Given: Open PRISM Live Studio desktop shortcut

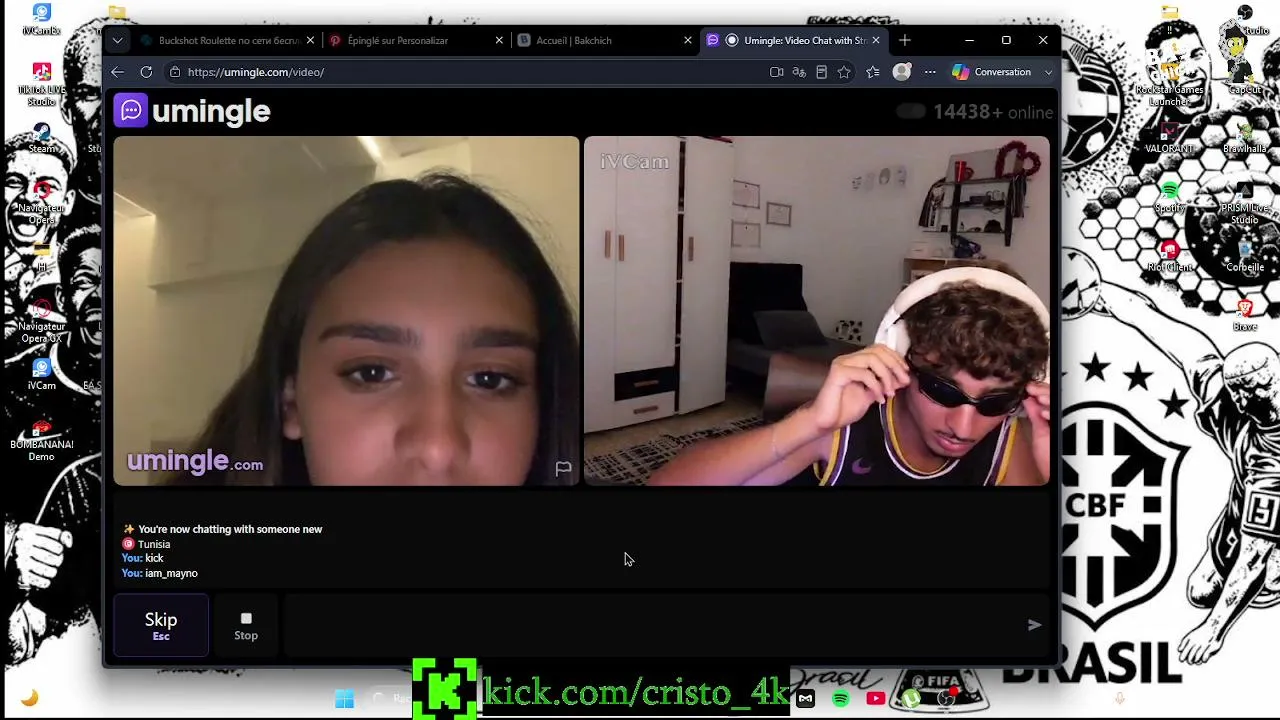Looking at the screenshot, I should [1245, 202].
